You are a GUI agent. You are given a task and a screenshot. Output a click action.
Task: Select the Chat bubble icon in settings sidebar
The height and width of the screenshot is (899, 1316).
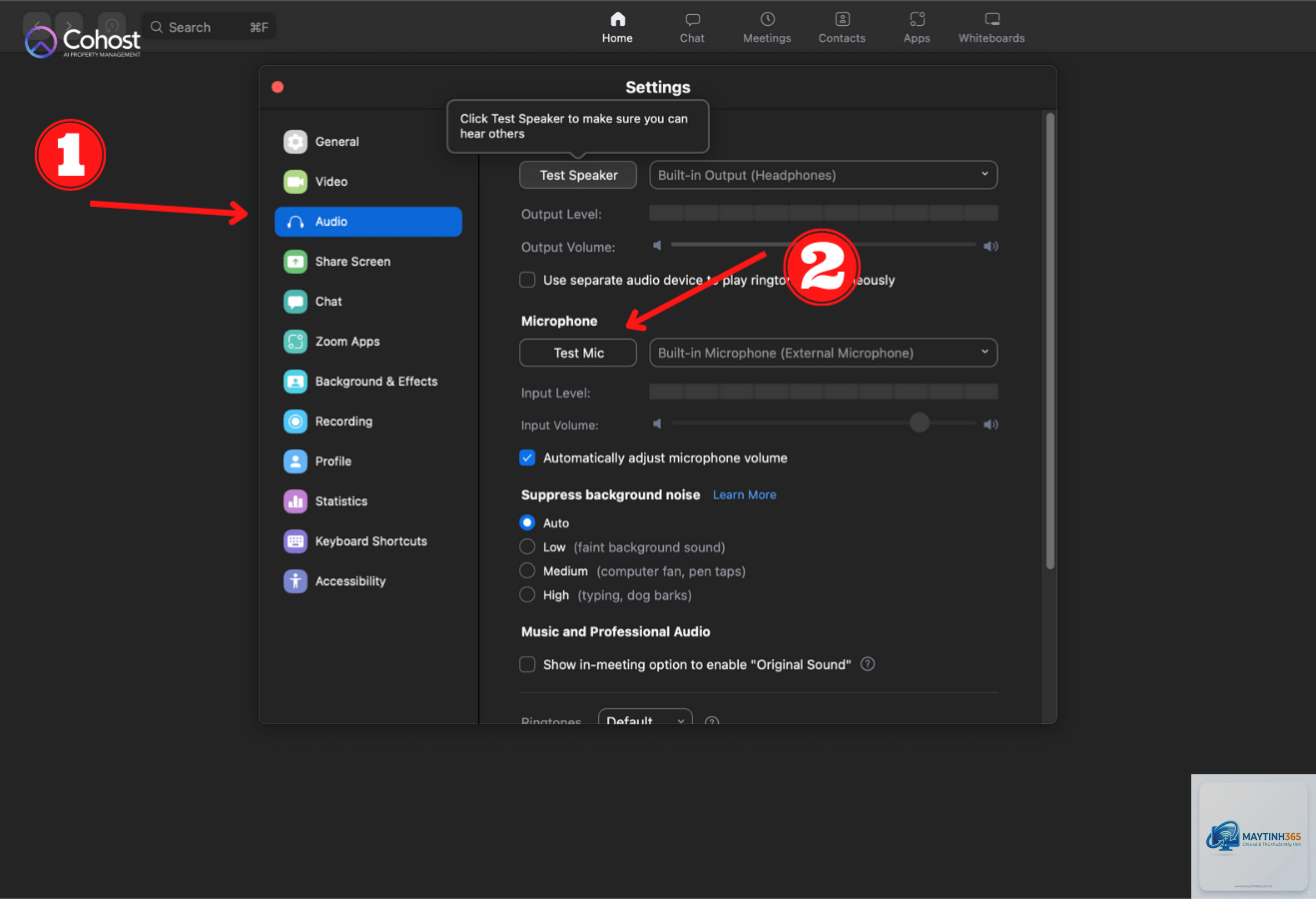296,302
